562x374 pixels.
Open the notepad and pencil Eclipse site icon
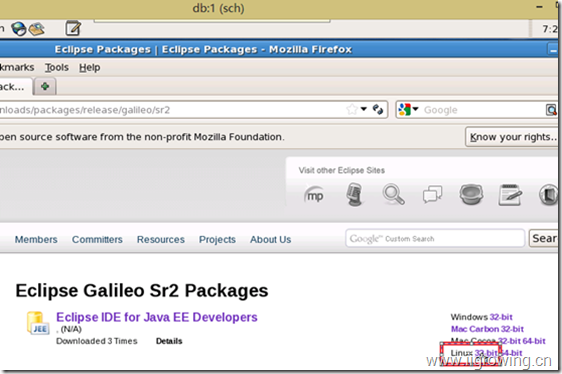pyautogui.click(x=510, y=195)
